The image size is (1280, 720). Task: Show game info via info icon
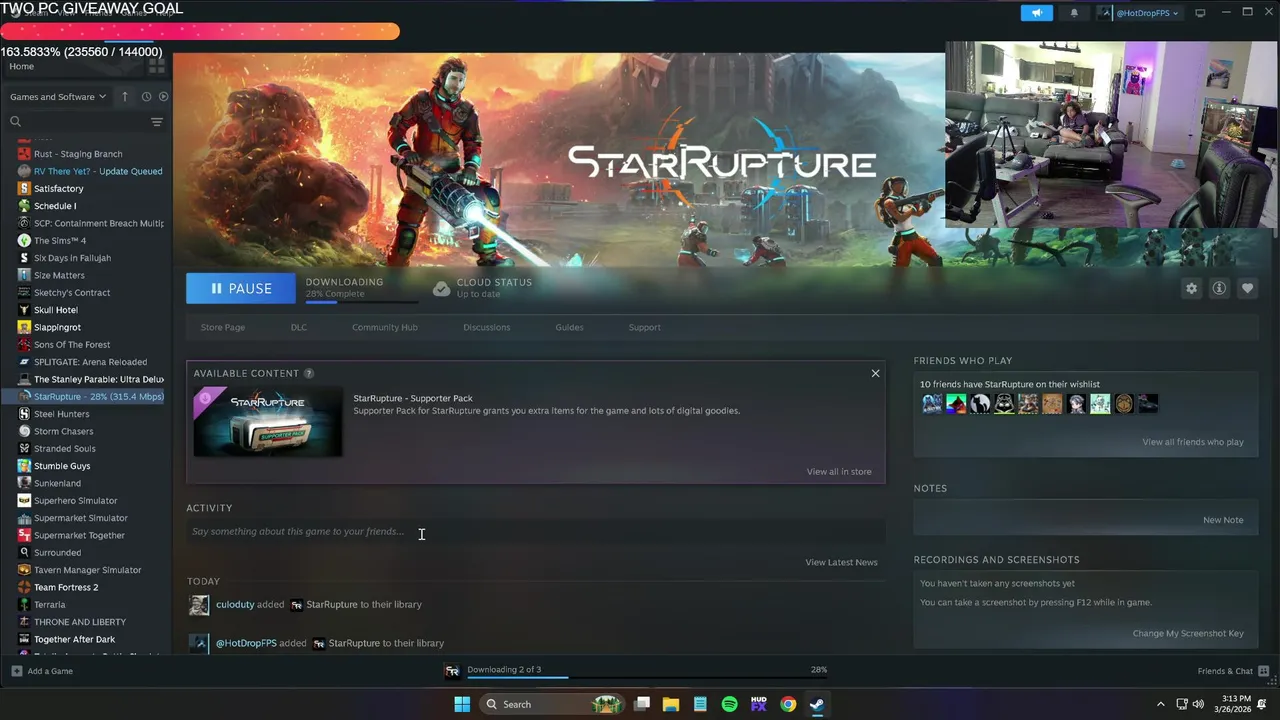1219,288
